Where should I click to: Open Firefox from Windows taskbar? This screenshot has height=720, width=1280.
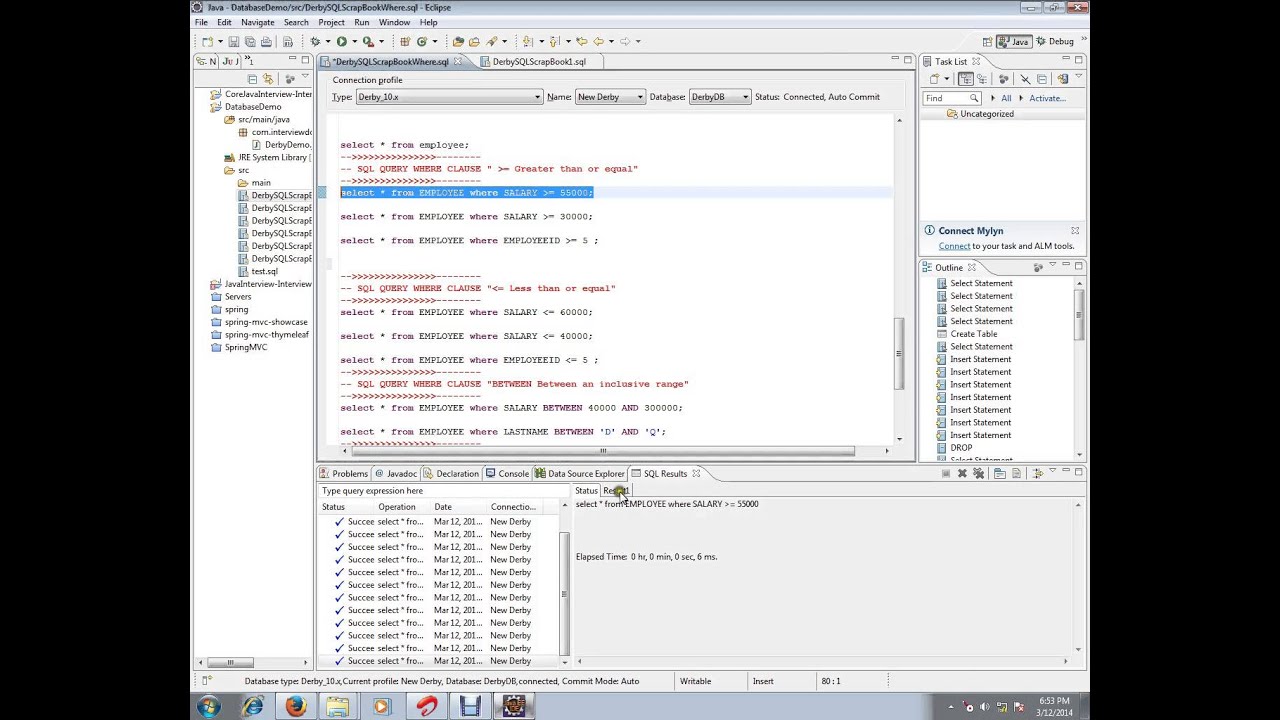point(295,706)
